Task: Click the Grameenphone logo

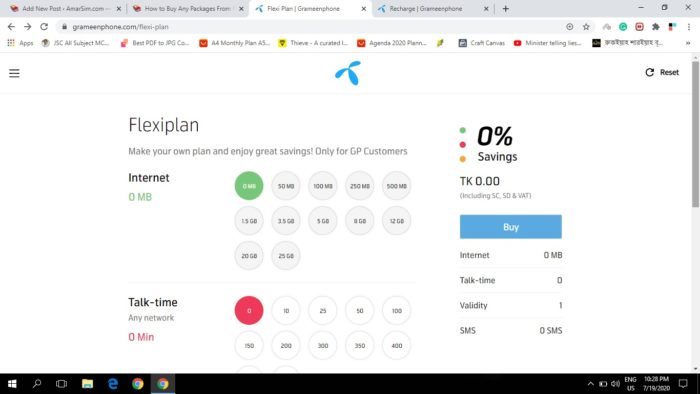Action: click(x=348, y=73)
